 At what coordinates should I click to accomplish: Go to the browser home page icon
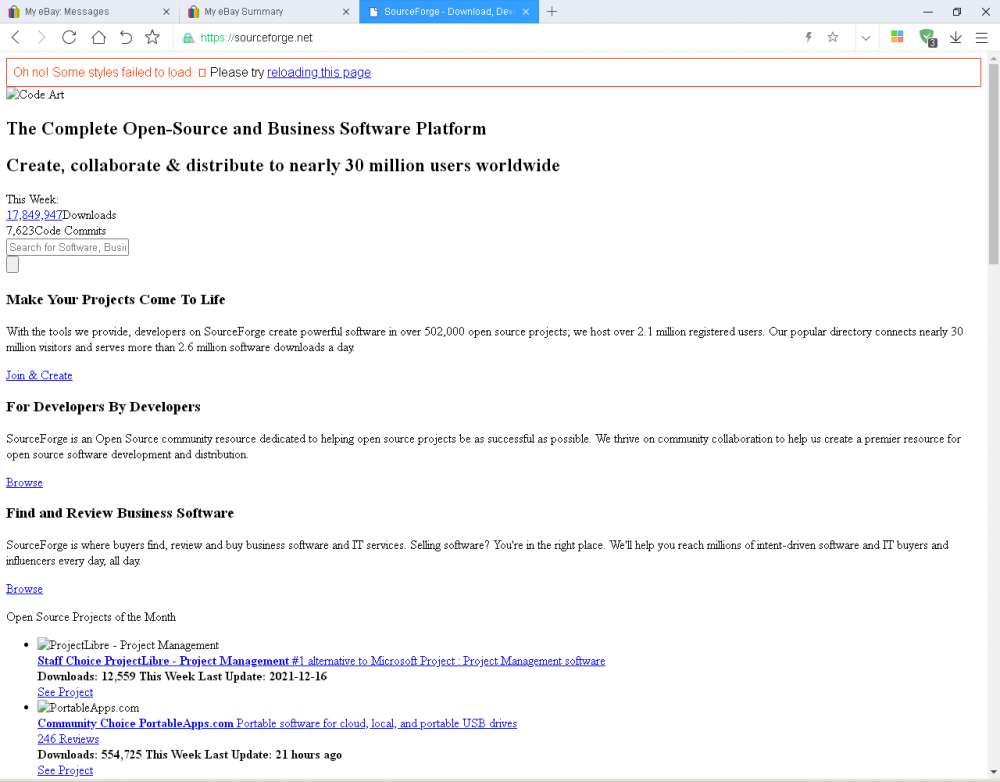coord(98,37)
